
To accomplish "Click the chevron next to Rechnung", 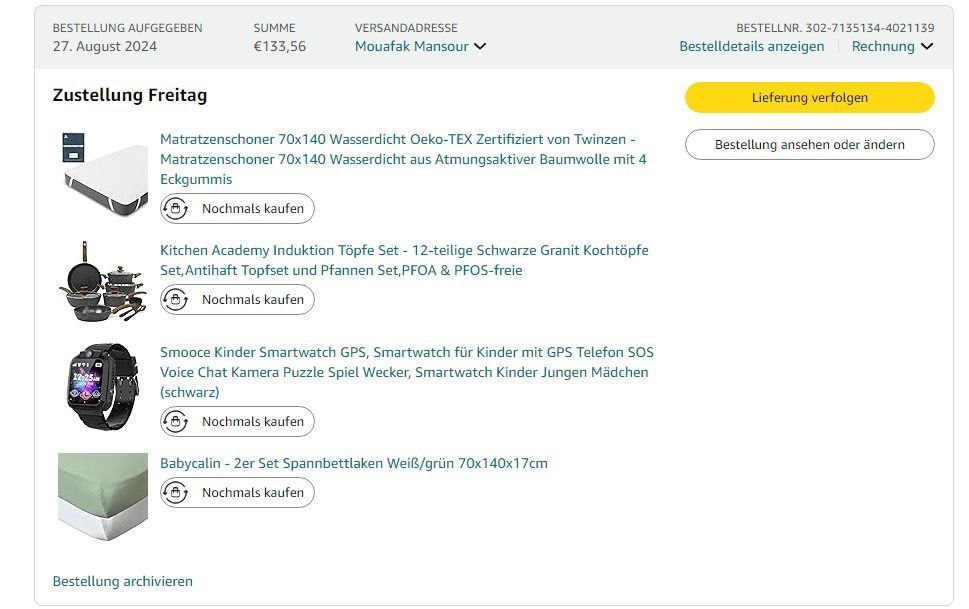I will pos(927,46).
